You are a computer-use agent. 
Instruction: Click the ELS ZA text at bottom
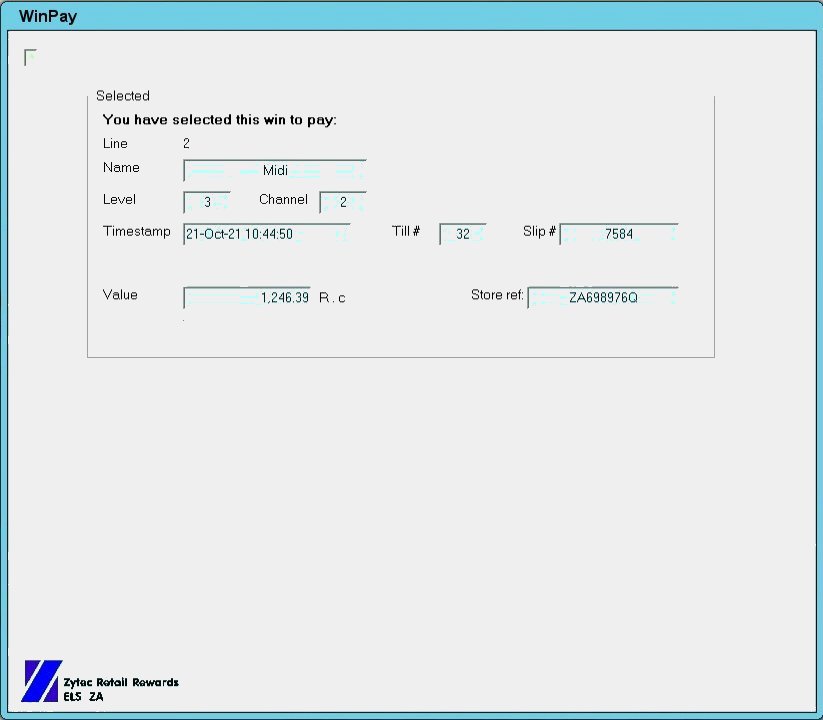[83, 696]
